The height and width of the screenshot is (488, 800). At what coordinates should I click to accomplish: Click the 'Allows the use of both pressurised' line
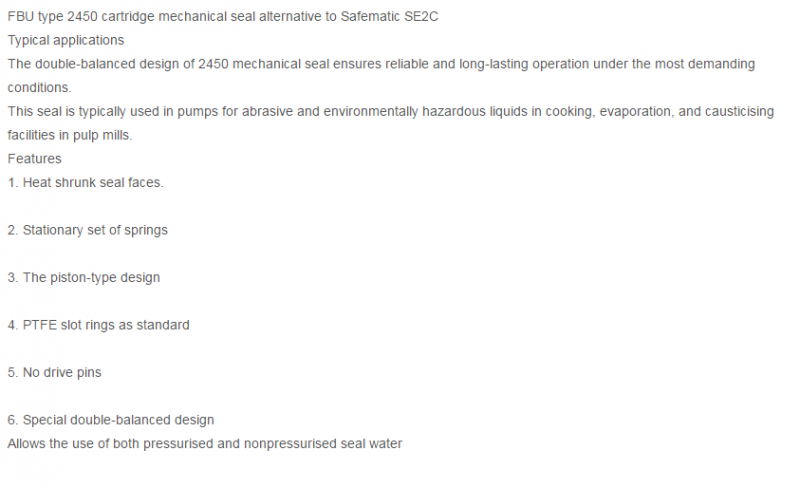click(205, 444)
